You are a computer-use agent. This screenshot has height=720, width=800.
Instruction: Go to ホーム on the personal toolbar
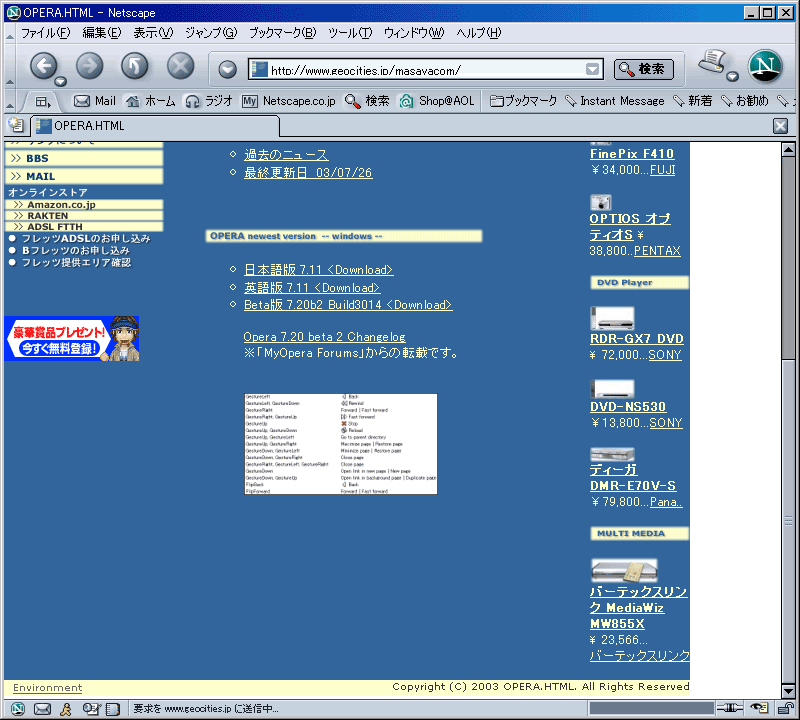pyautogui.click(x=151, y=101)
